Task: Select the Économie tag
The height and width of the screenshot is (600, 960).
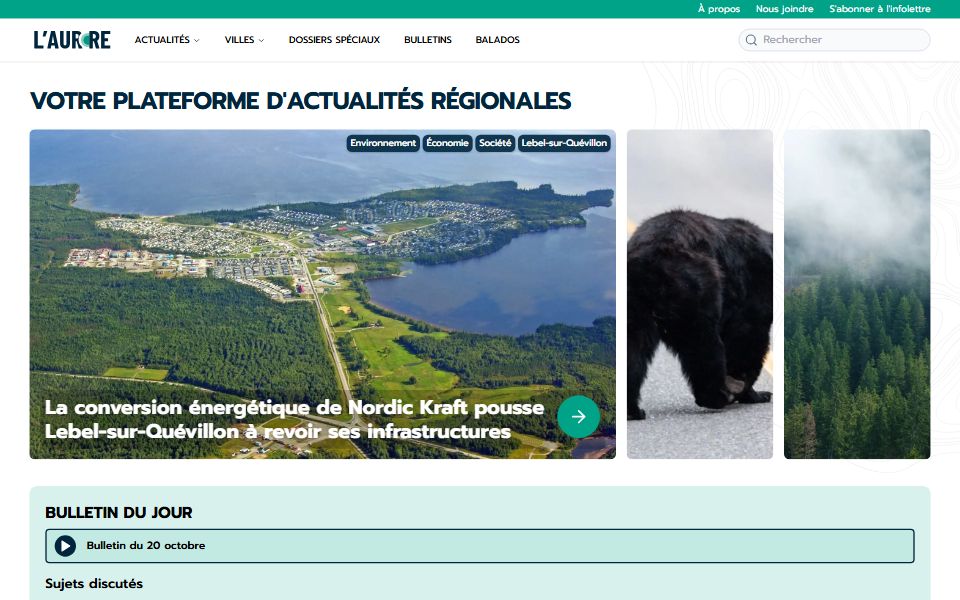Action: [x=448, y=143]
